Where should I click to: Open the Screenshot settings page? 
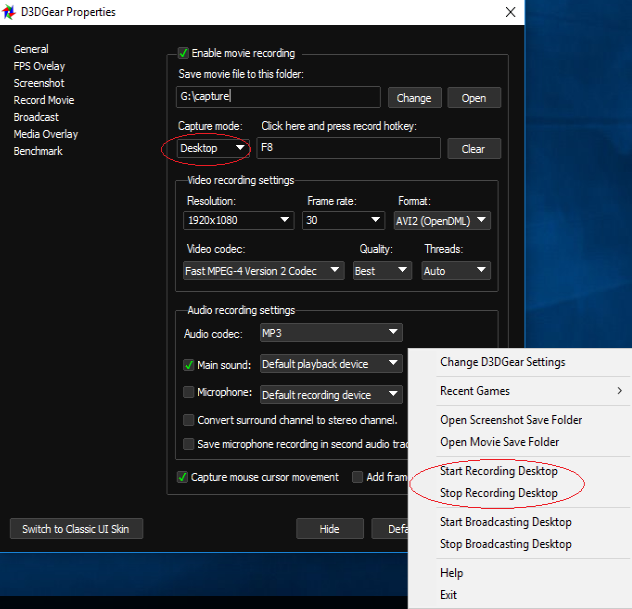coord(39,83)
